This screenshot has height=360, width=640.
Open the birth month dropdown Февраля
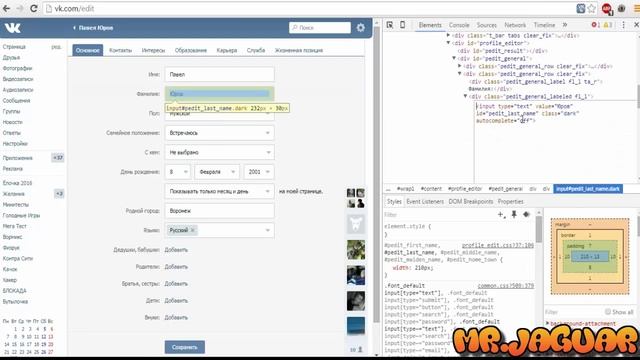[217, 172]
